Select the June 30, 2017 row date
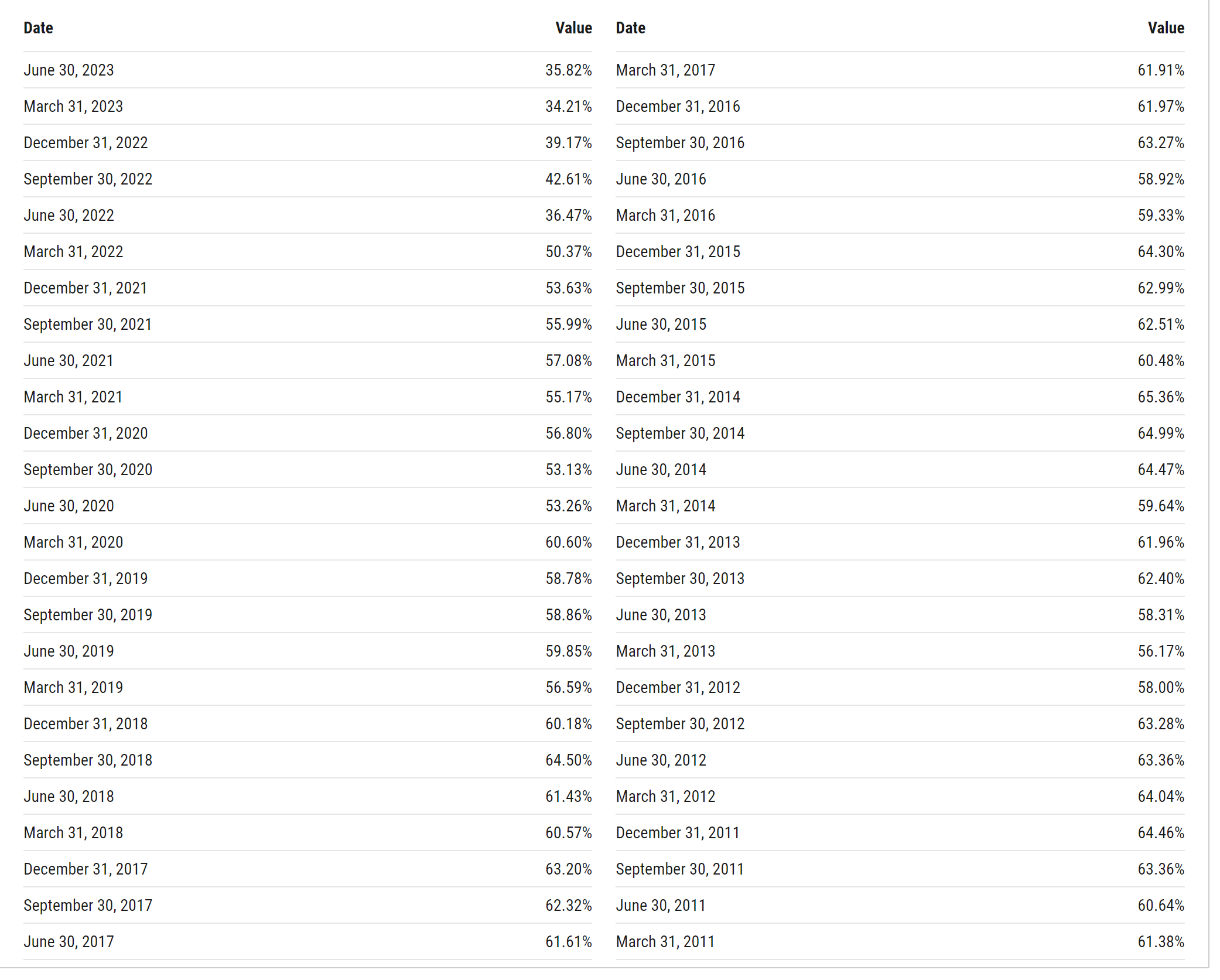 click(69, 942)
